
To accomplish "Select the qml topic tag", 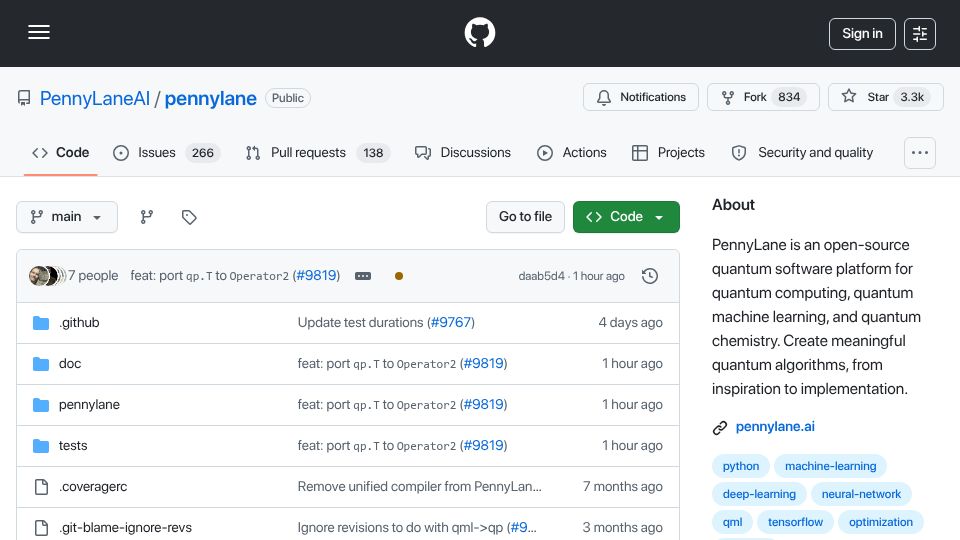I will tap(732, 522).
